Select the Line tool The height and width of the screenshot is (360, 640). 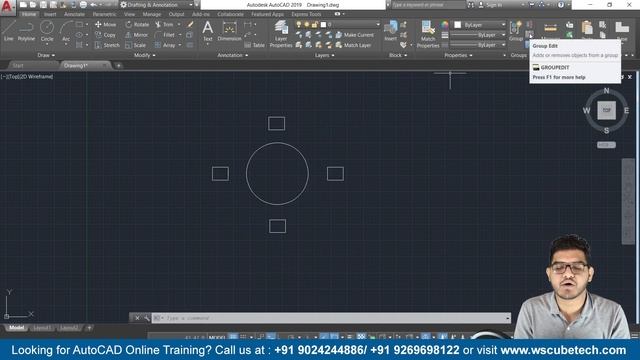pyautogui.click(x=9, y=31)
